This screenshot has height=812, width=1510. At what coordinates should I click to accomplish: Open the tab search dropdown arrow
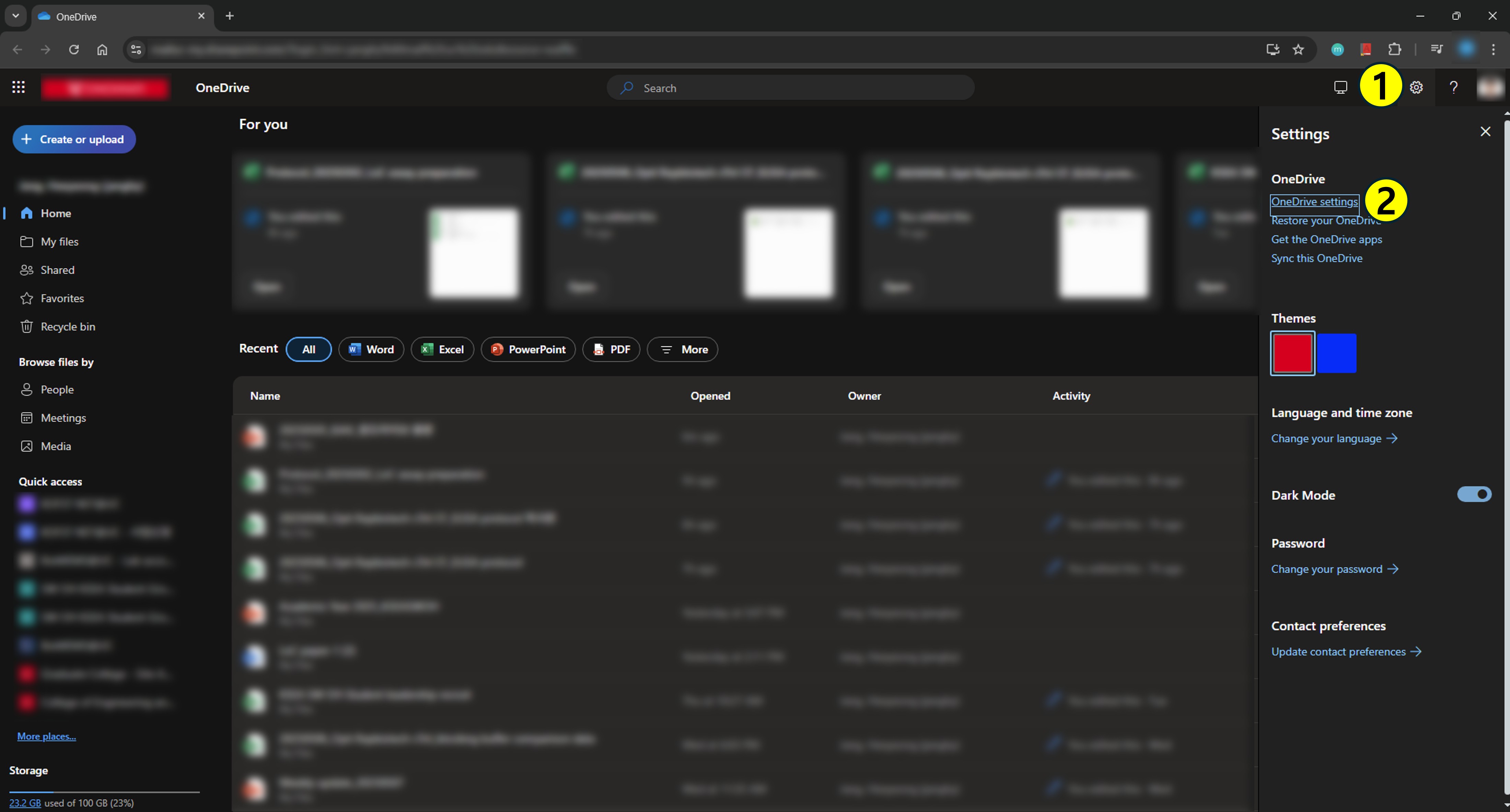(x=16, y=16)
